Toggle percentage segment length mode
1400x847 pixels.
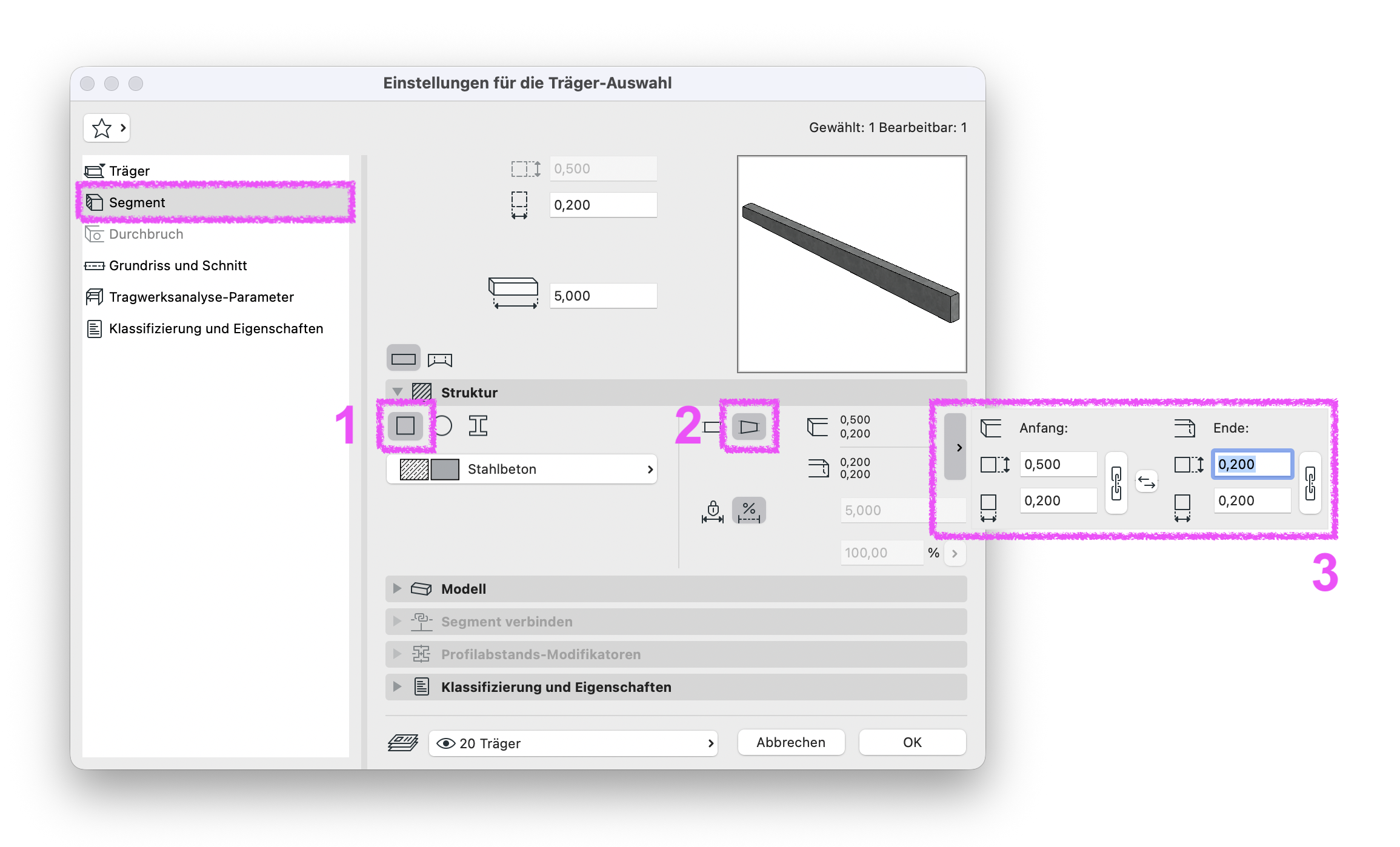[749, 511]
